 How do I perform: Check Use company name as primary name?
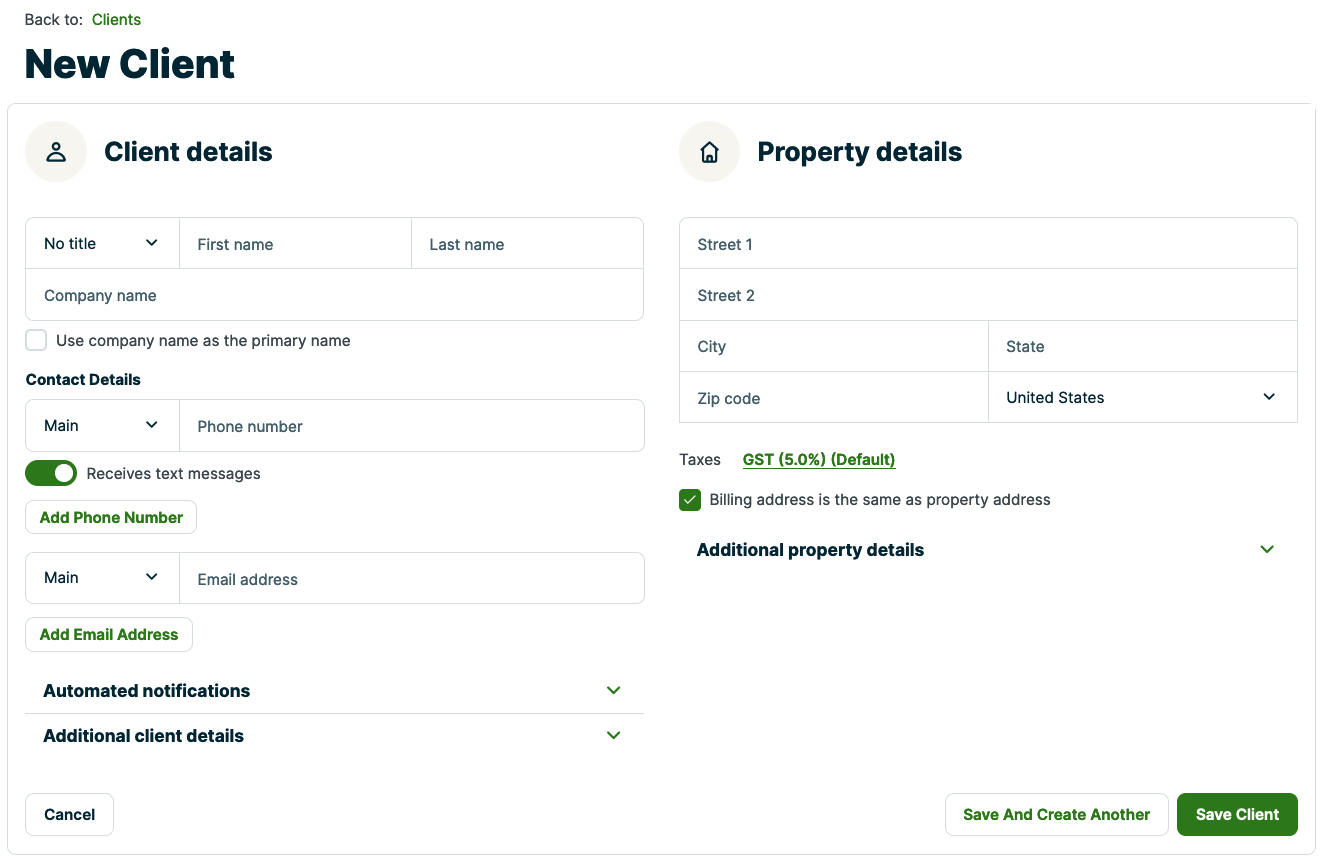point(37,341)
